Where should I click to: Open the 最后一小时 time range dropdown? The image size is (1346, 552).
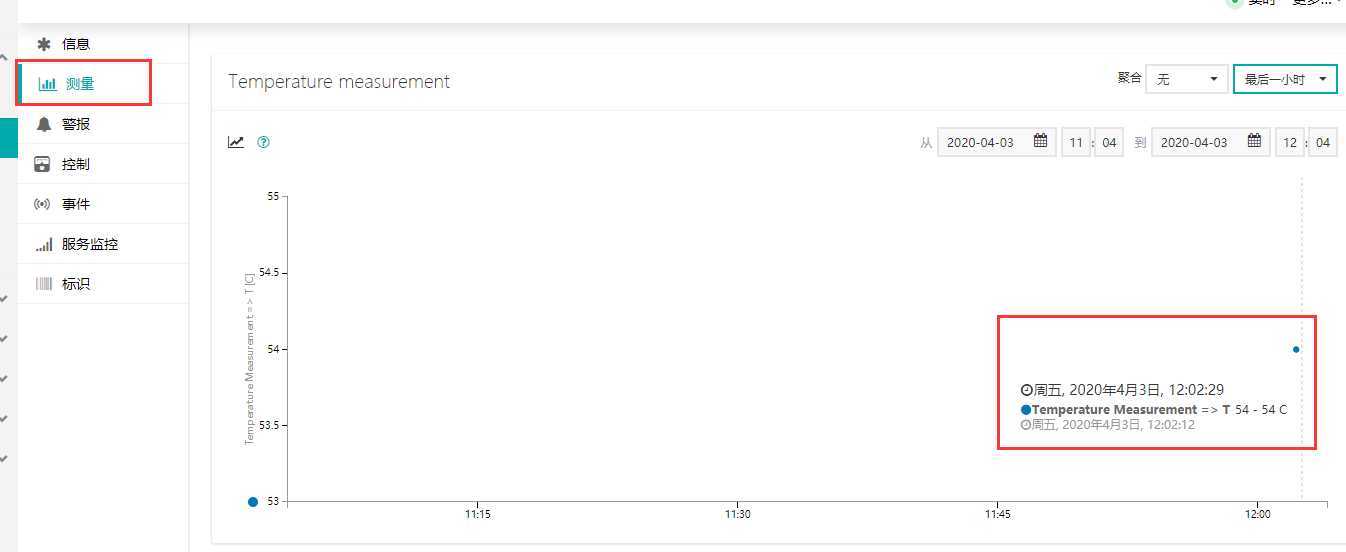pos(1285,79)
